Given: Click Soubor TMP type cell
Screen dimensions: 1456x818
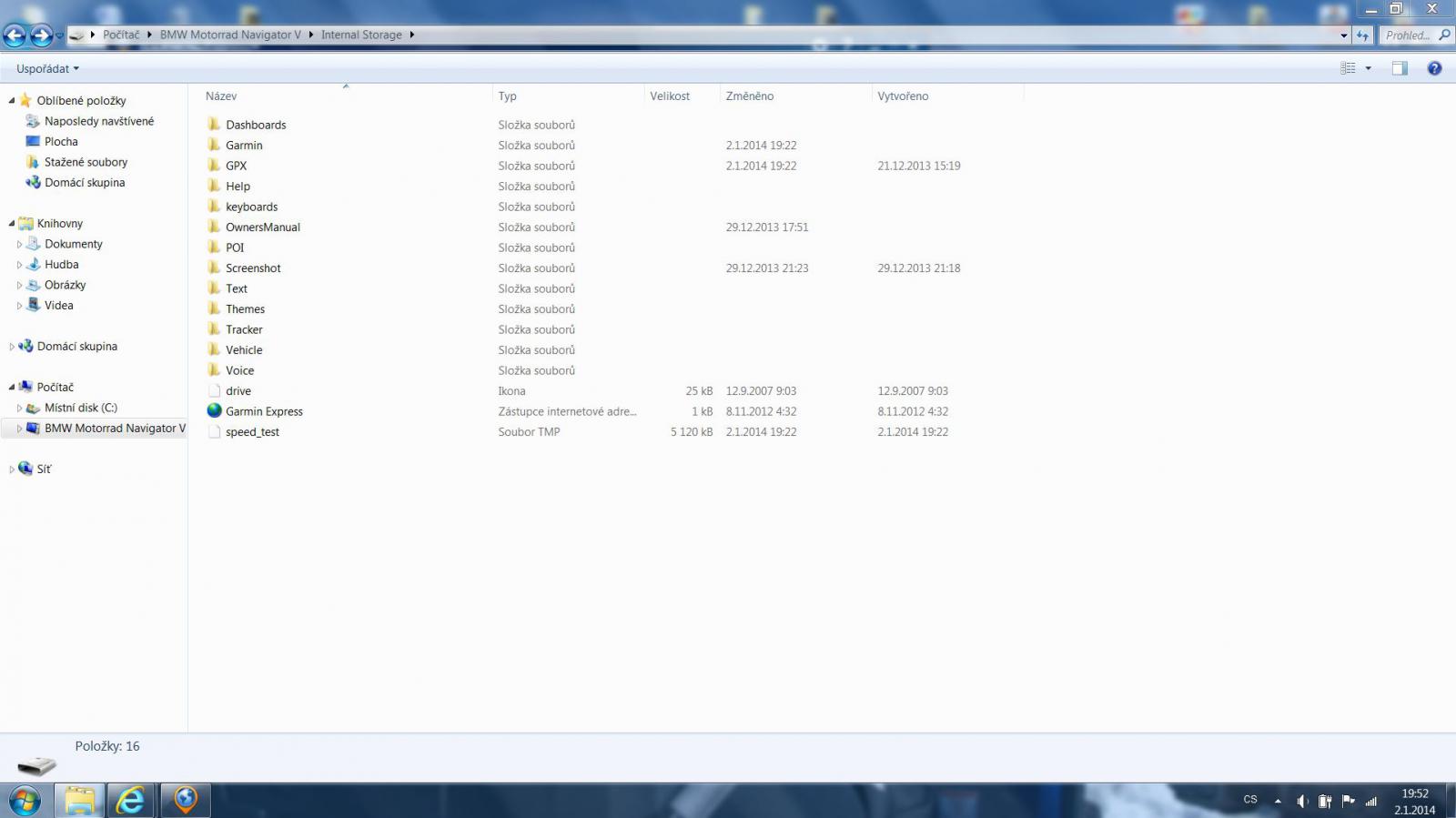Looking at the screenshot, I should [x=529, y=432].
